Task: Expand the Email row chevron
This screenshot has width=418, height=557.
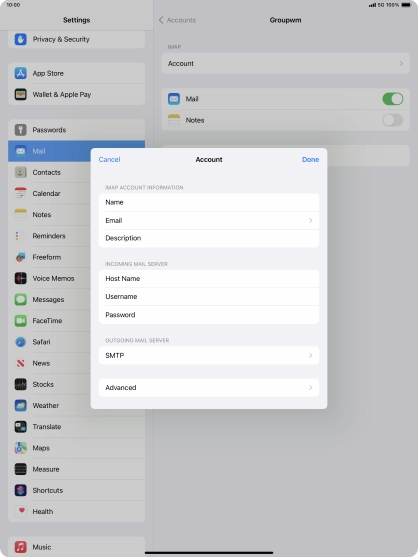Action: click(x=310, y=221)
